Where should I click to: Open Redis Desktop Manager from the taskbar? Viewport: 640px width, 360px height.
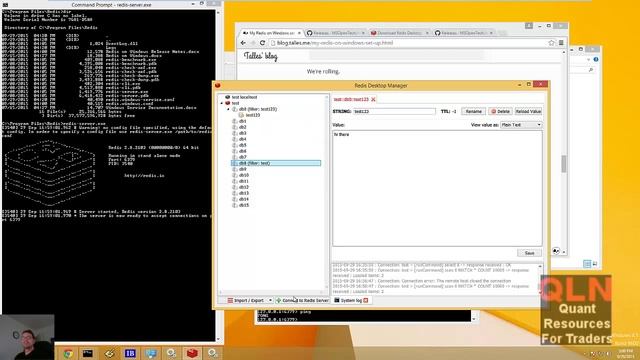coord(192,353)
